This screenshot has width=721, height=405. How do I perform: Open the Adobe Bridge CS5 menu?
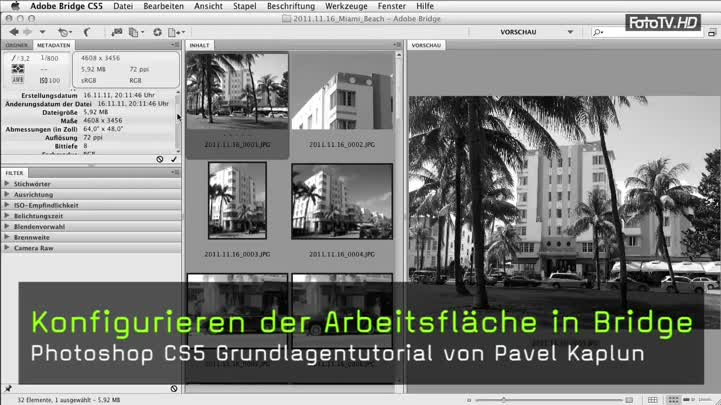click(x=66, y=6)
